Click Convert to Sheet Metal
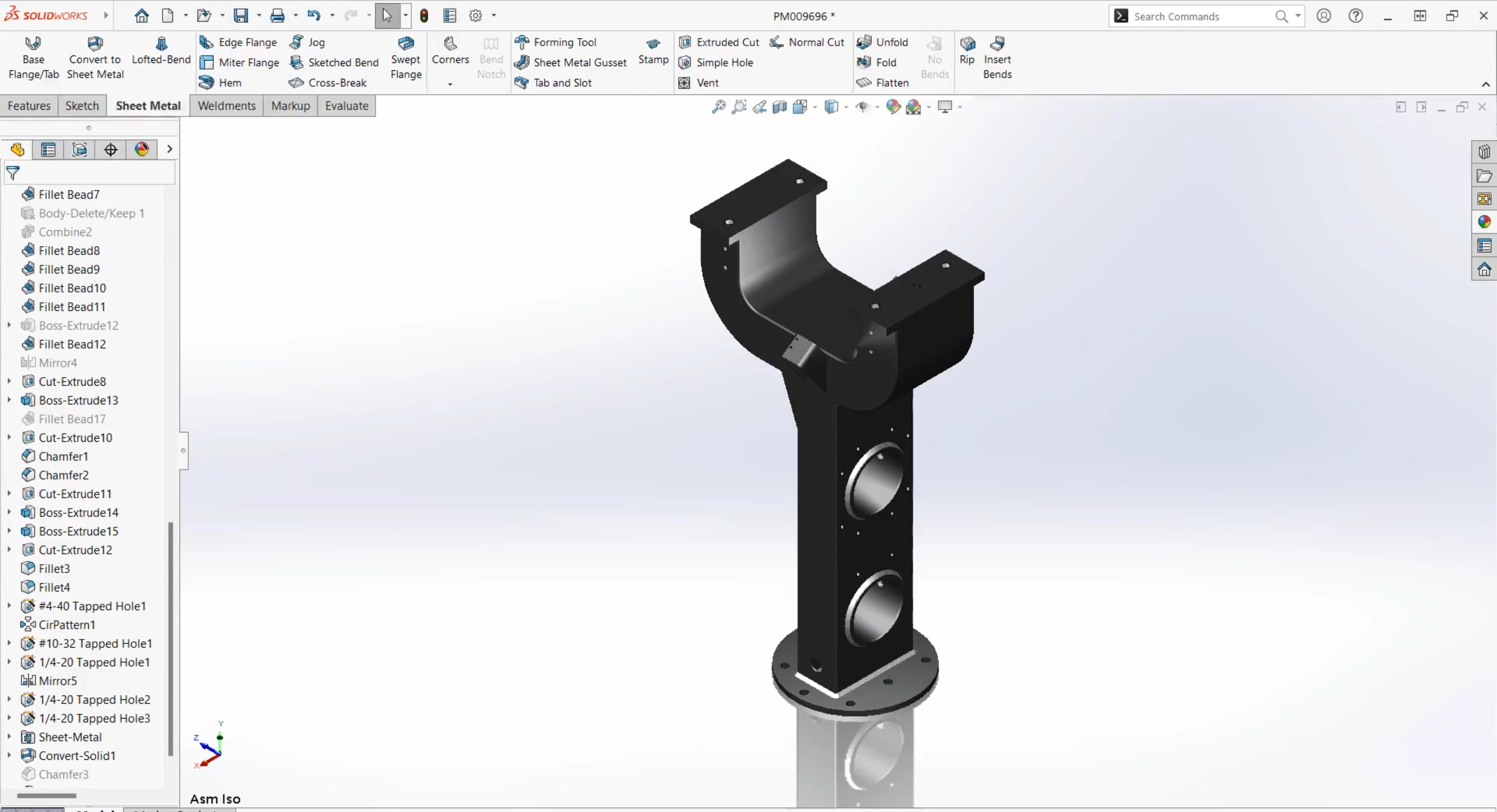 pos(95,58)
